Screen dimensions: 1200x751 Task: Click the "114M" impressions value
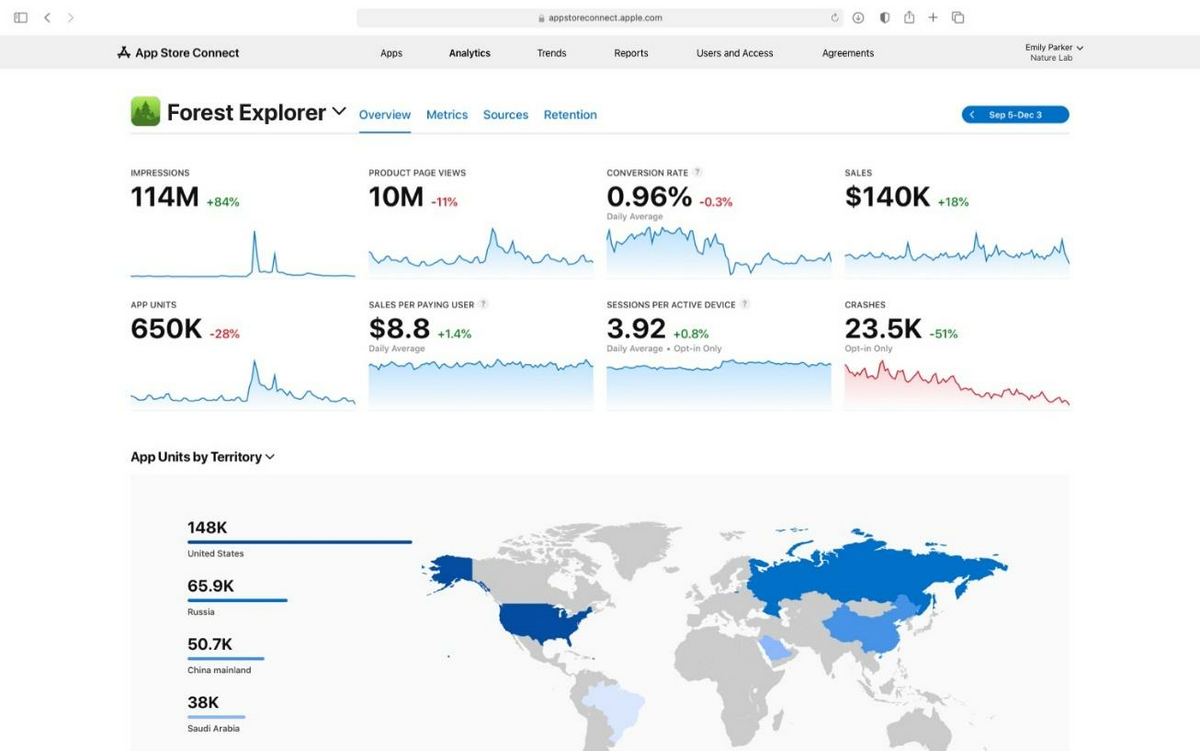click(x=165, y=197)
